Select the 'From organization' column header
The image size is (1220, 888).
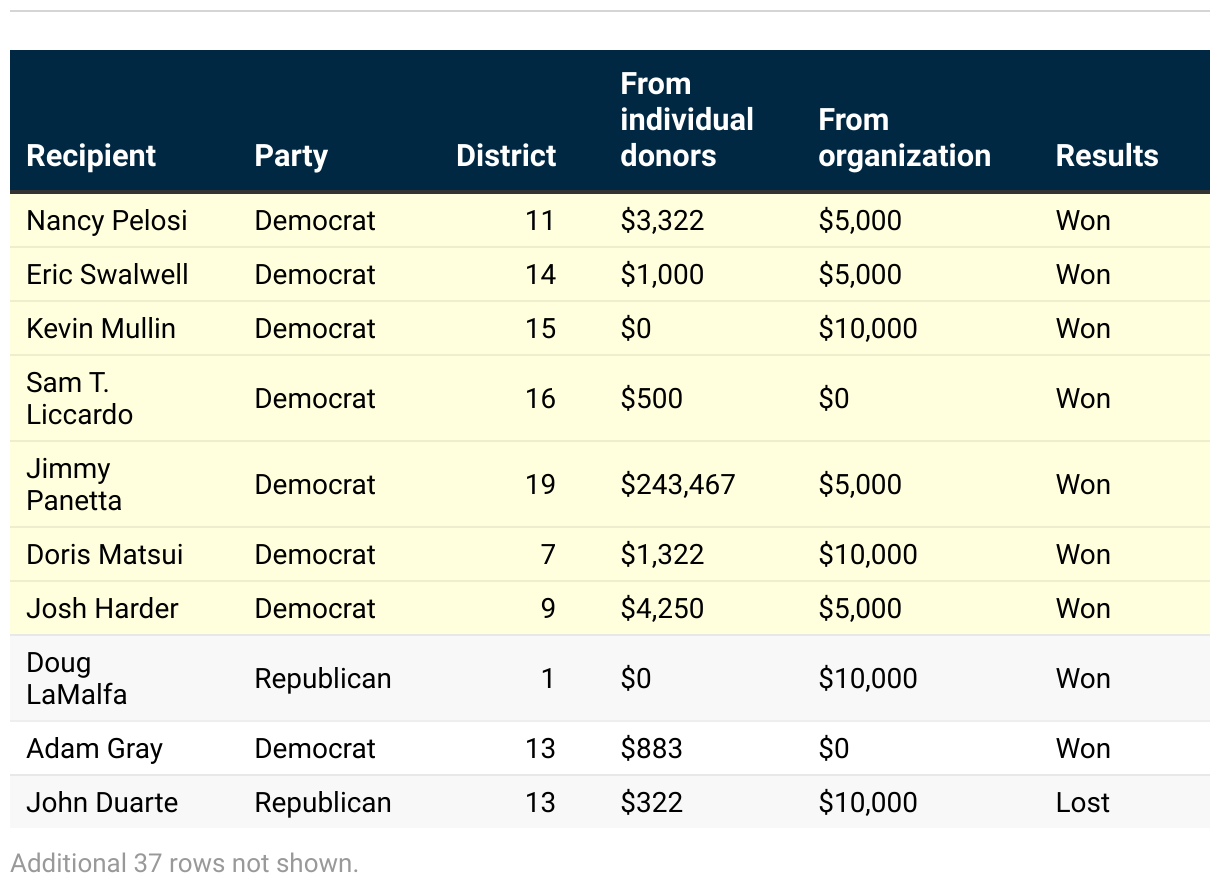904,138
